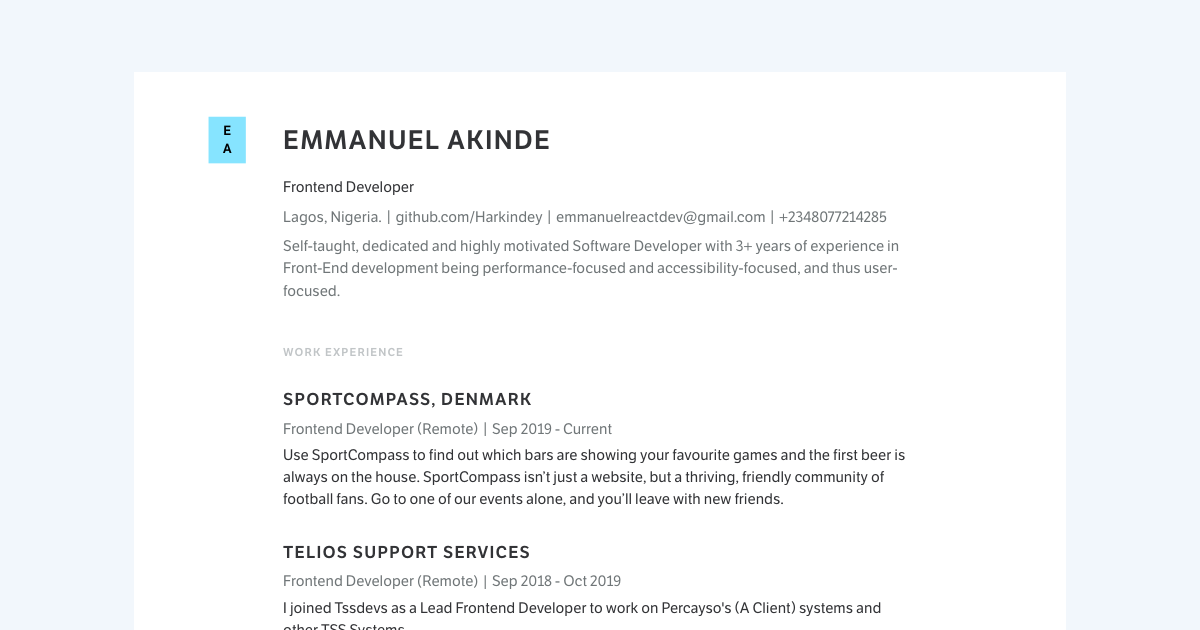Click the pale blue background above the resume
Image resolution: width=1200 pixels, height=630 pixels.
pyautogui.click(x=600, y=35)
